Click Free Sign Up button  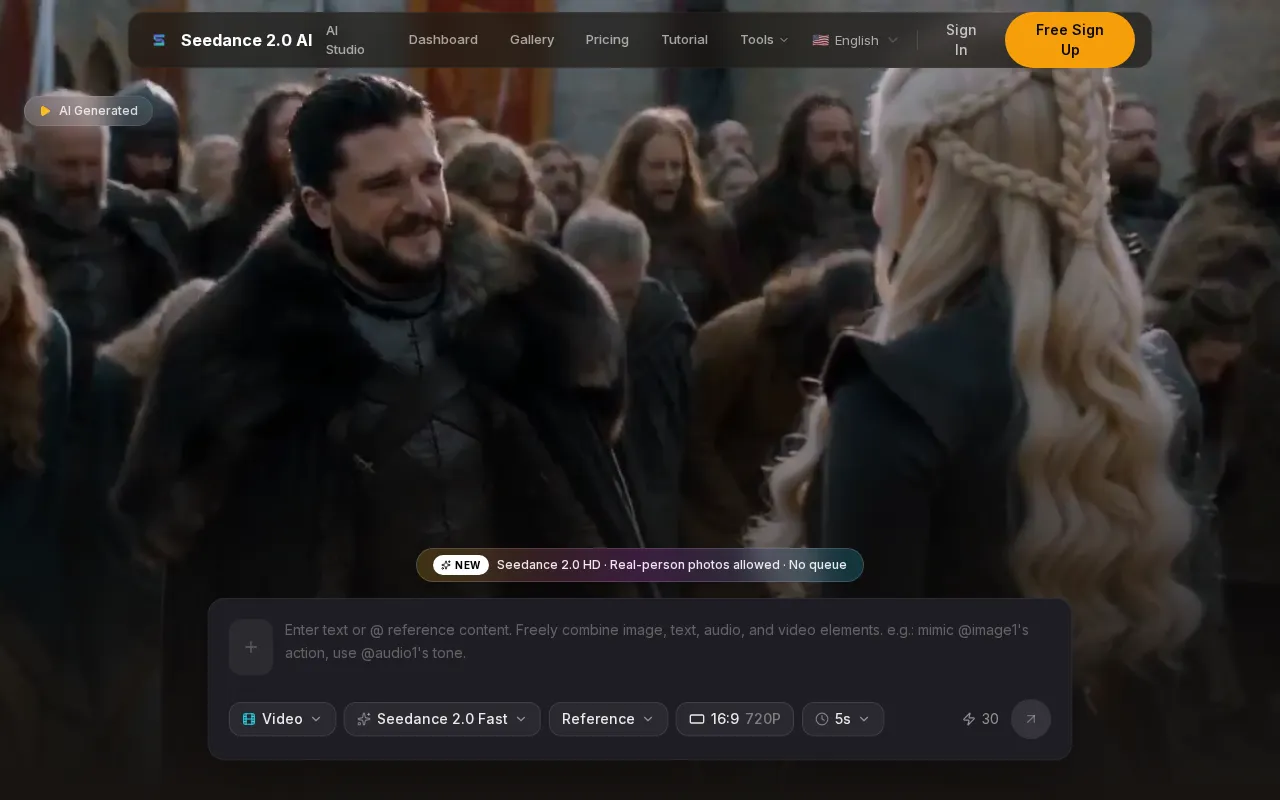coord(1070,40)
